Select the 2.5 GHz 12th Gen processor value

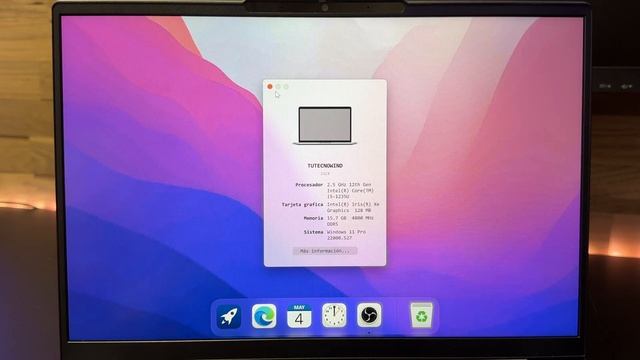[350, 190]
